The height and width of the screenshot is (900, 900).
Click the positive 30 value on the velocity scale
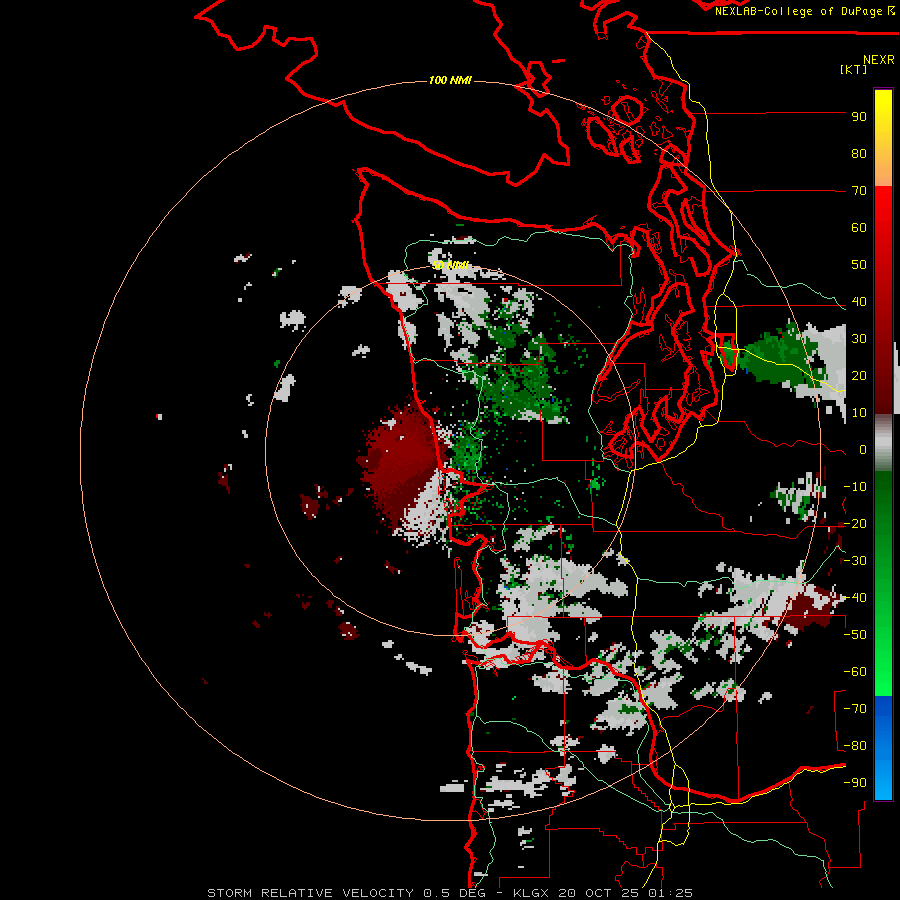(859, 339)
